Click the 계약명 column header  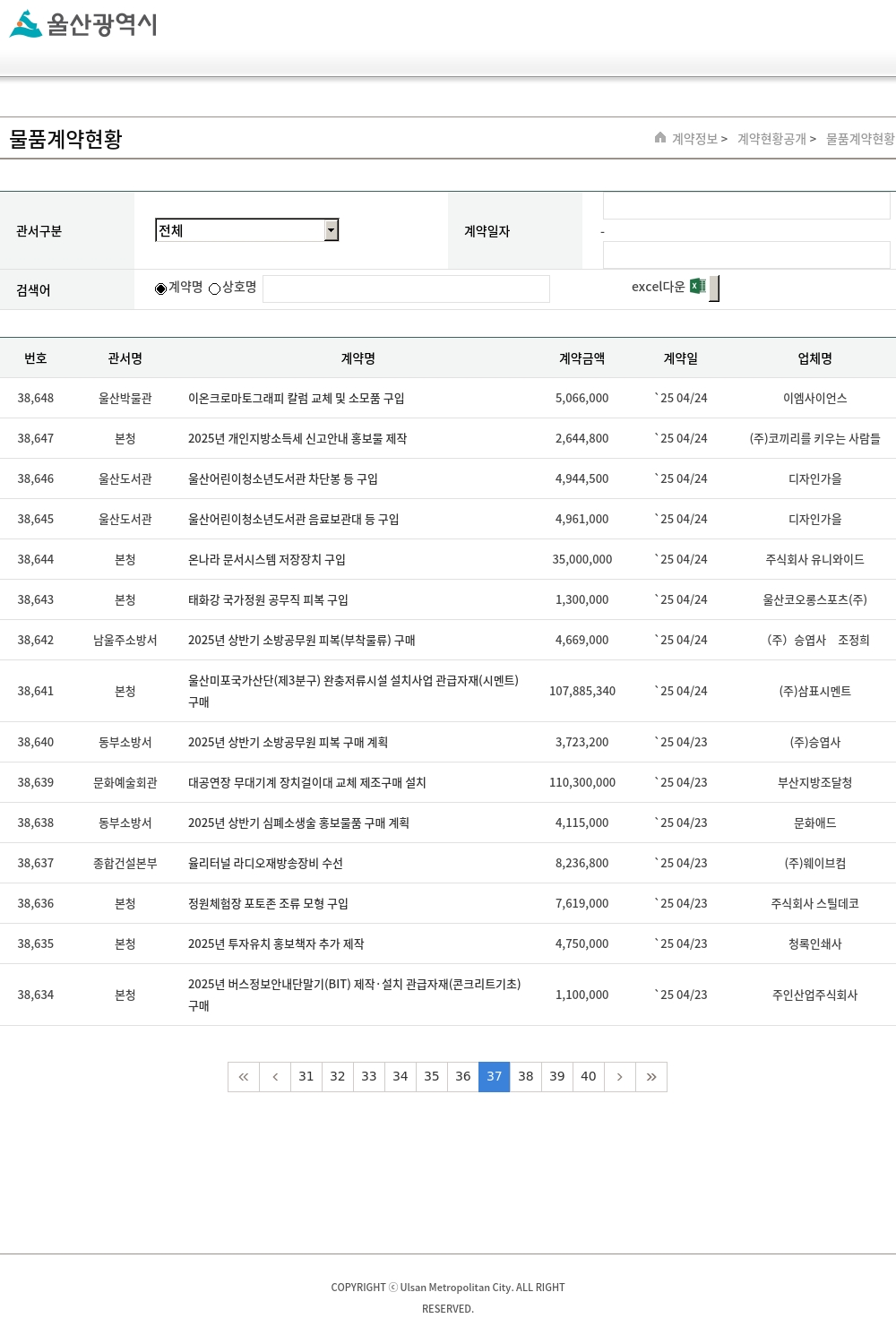point(358,358)
